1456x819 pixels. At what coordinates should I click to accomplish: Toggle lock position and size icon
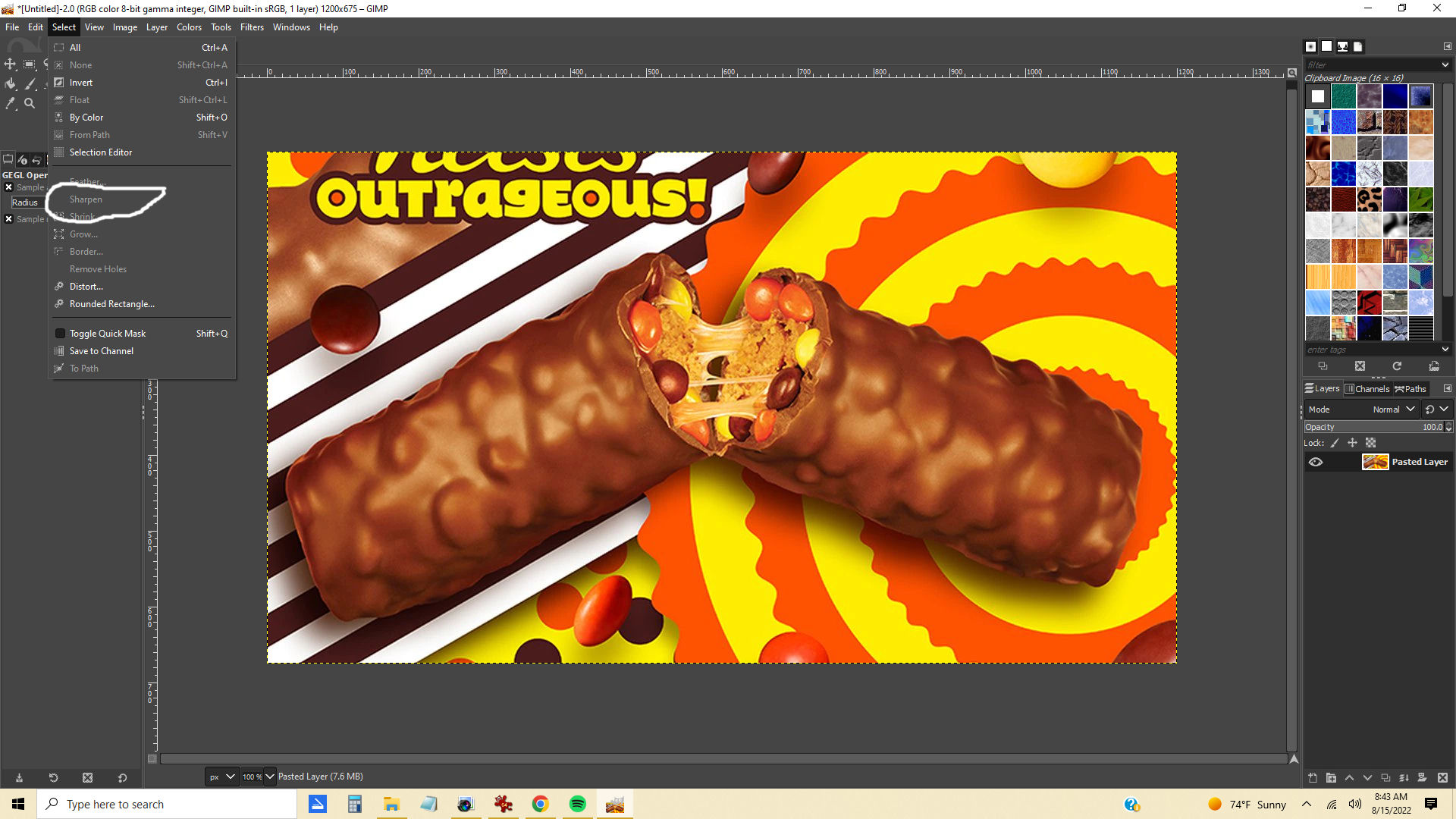1352,443
